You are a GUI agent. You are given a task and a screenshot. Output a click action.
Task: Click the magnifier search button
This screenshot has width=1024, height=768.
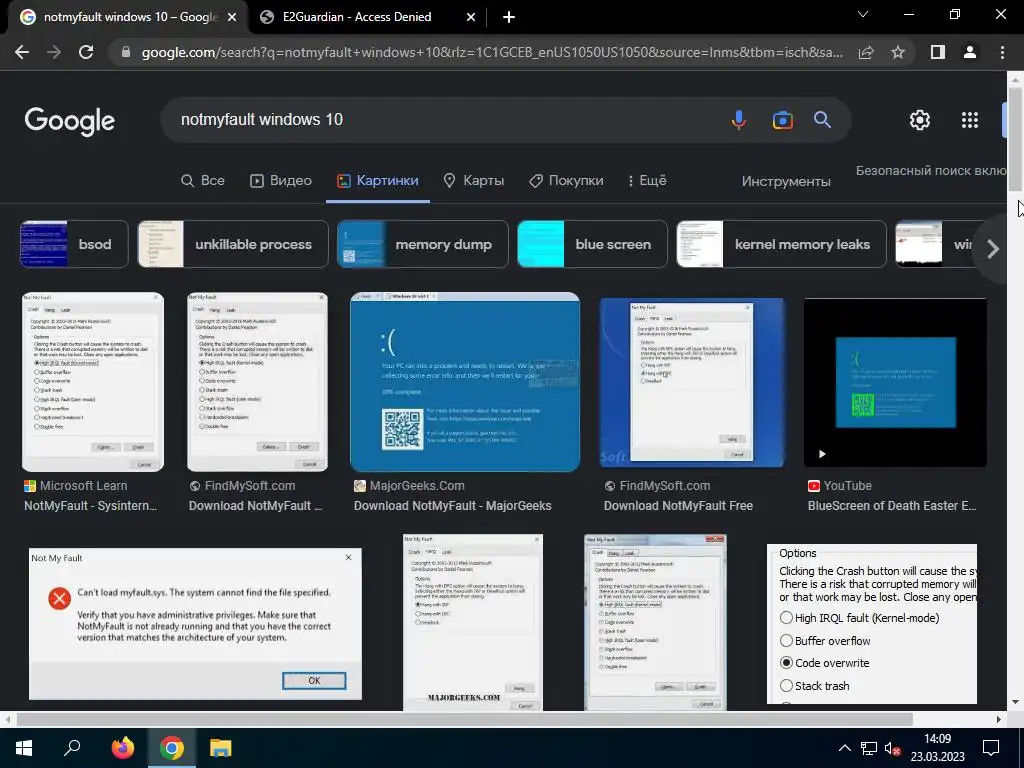pos(822,120)
